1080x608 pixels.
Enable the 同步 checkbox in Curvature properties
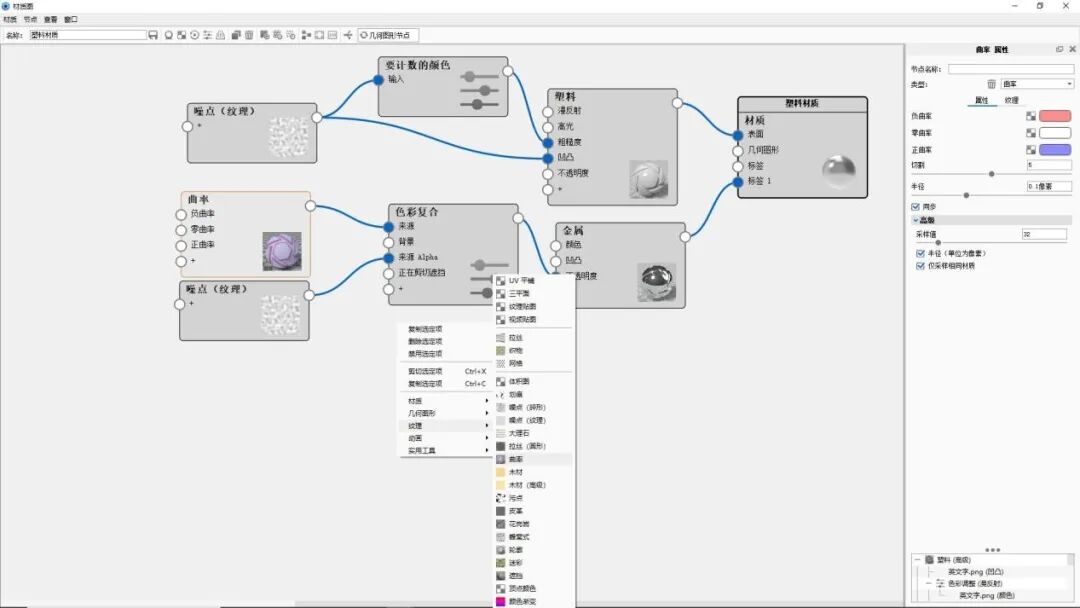click(916, 207)
